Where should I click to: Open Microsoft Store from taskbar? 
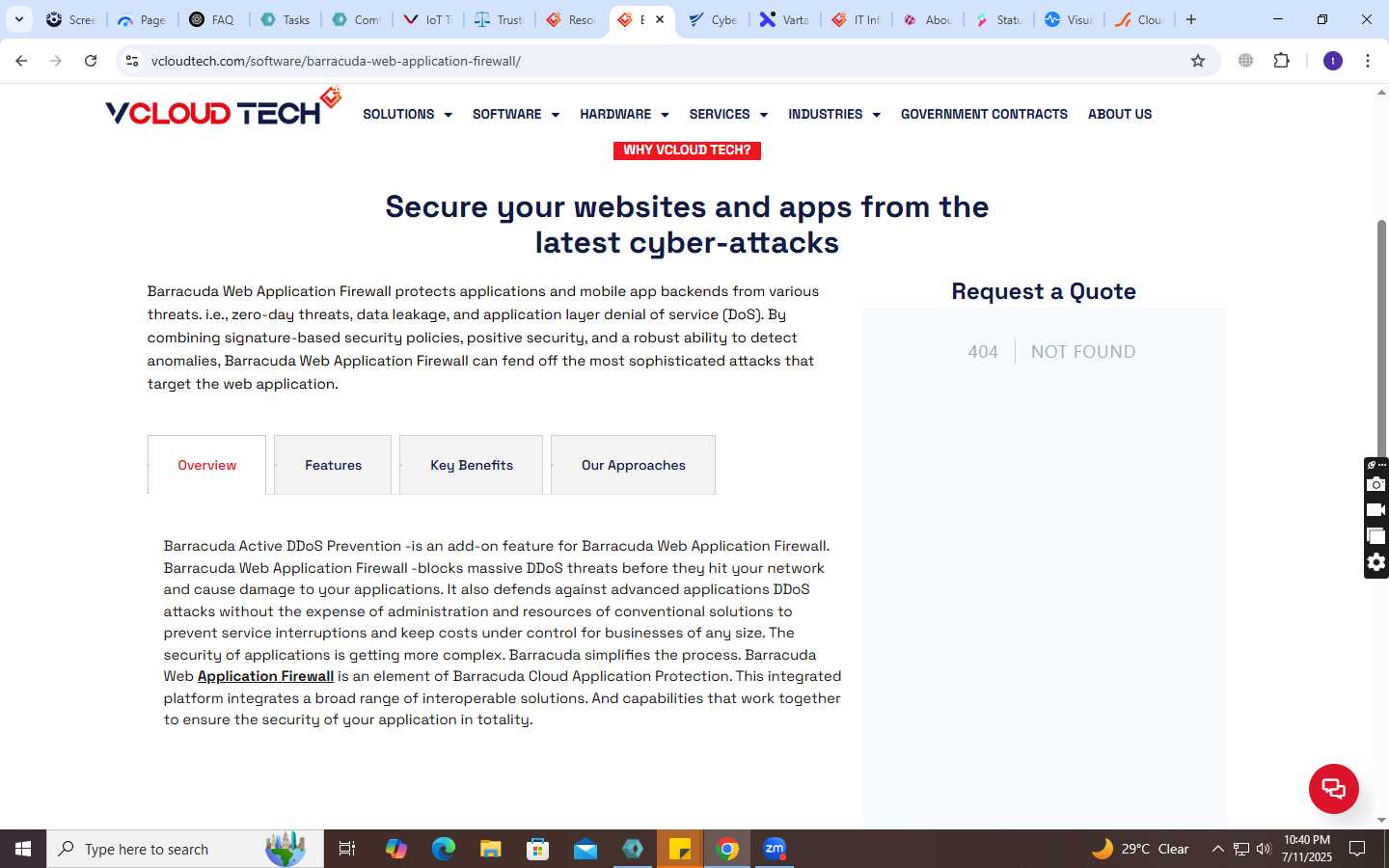click(537, 849)
